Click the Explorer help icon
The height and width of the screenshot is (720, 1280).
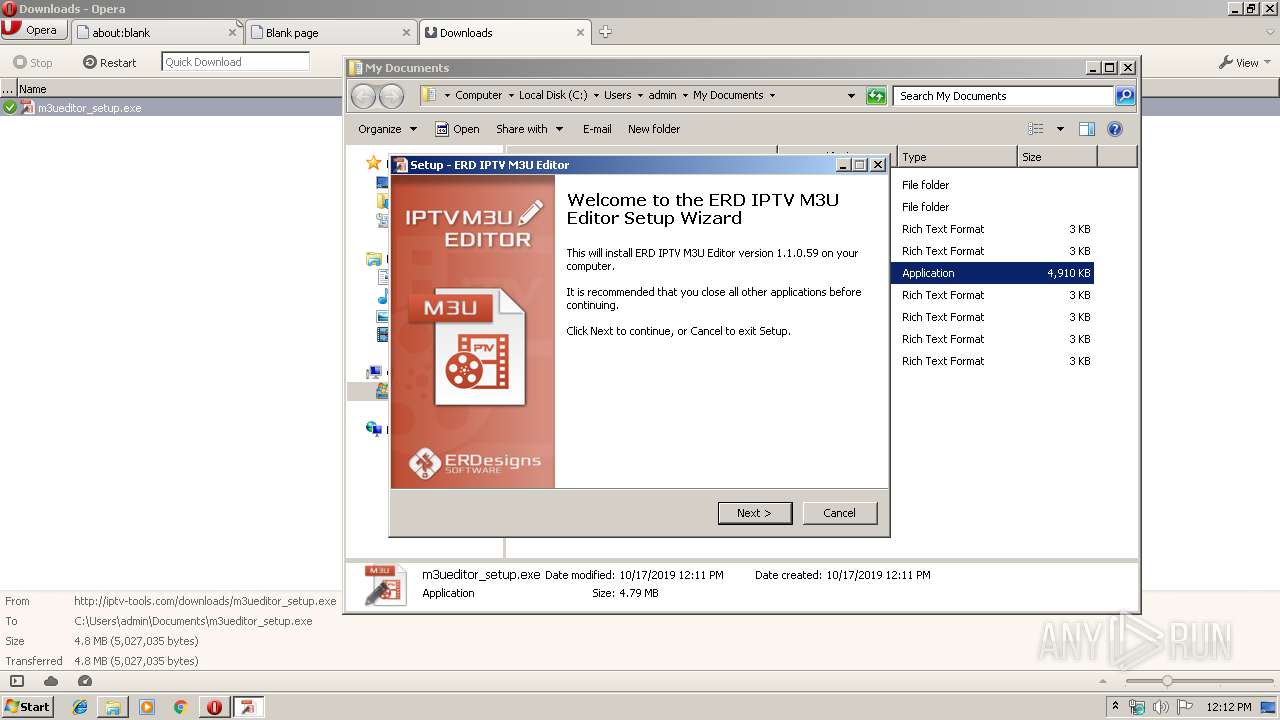tap(1115, 129)
